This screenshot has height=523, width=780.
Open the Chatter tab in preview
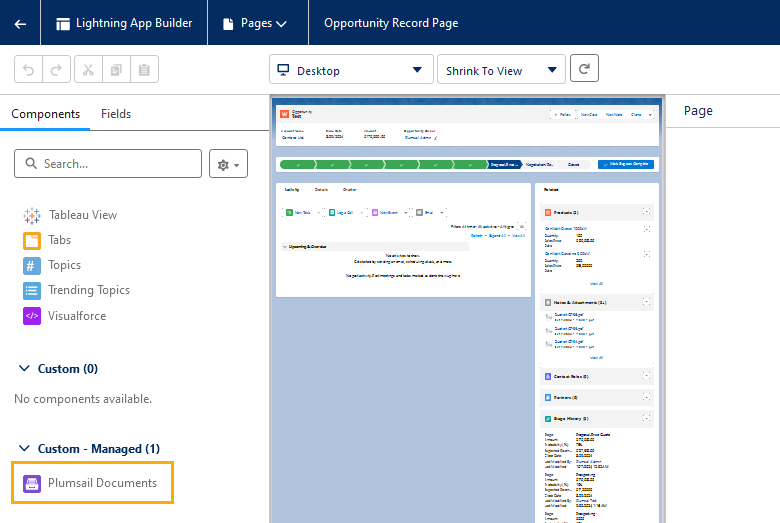(x=350, y=190)
